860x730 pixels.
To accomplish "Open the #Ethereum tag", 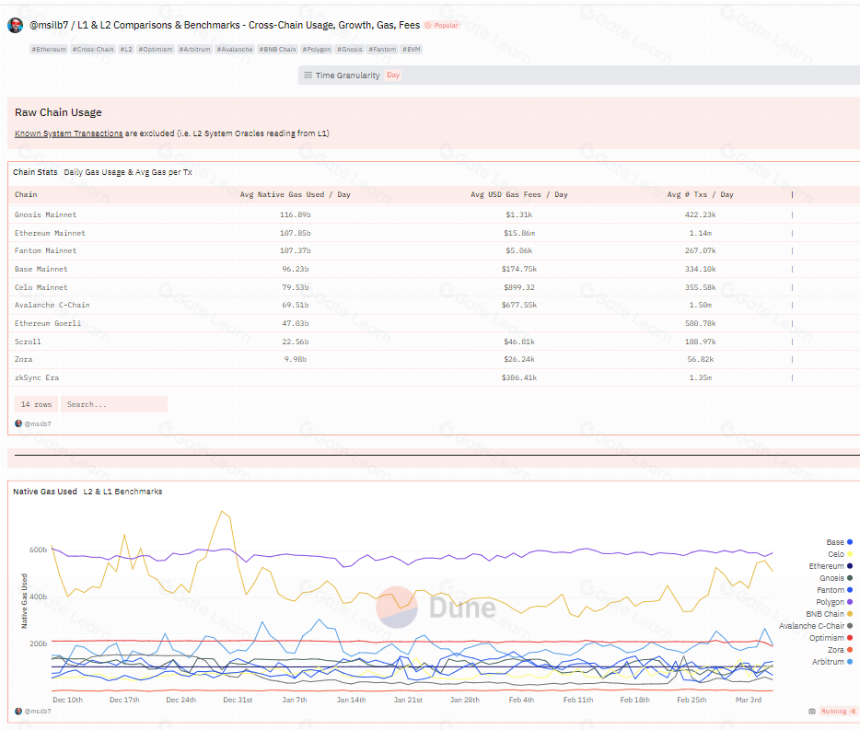I will pyautogui.click(x=49, y=49).
